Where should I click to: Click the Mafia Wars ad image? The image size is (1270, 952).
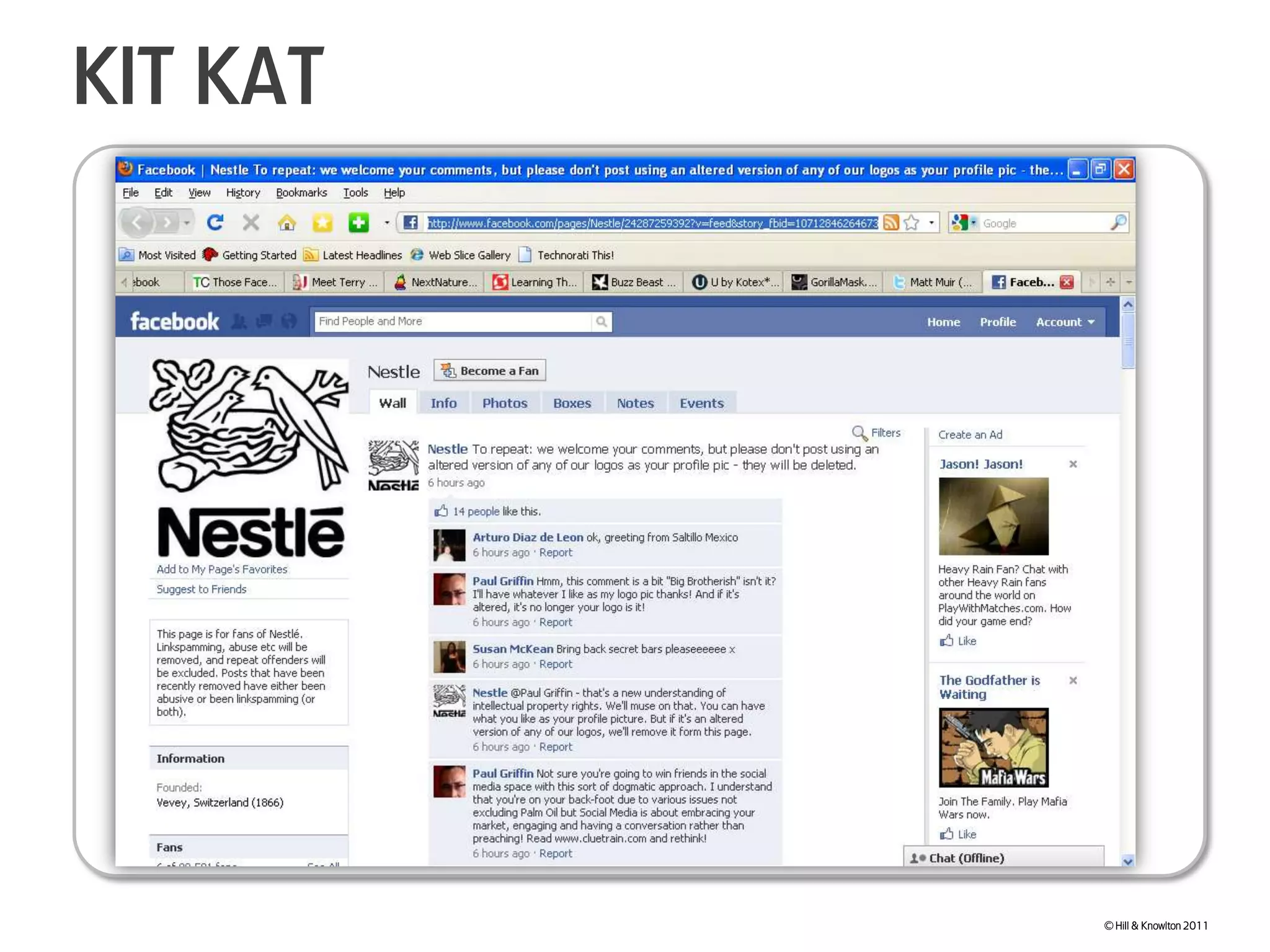[993, 747]
